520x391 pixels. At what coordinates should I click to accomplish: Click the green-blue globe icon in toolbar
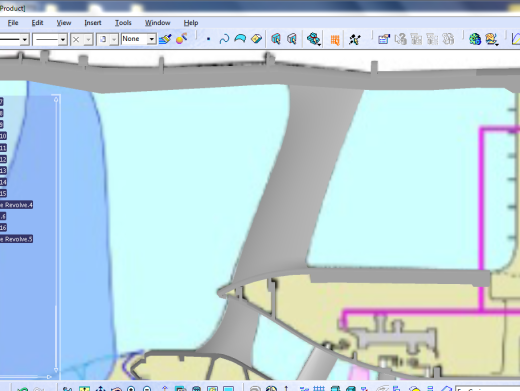[x=475, y=39]
